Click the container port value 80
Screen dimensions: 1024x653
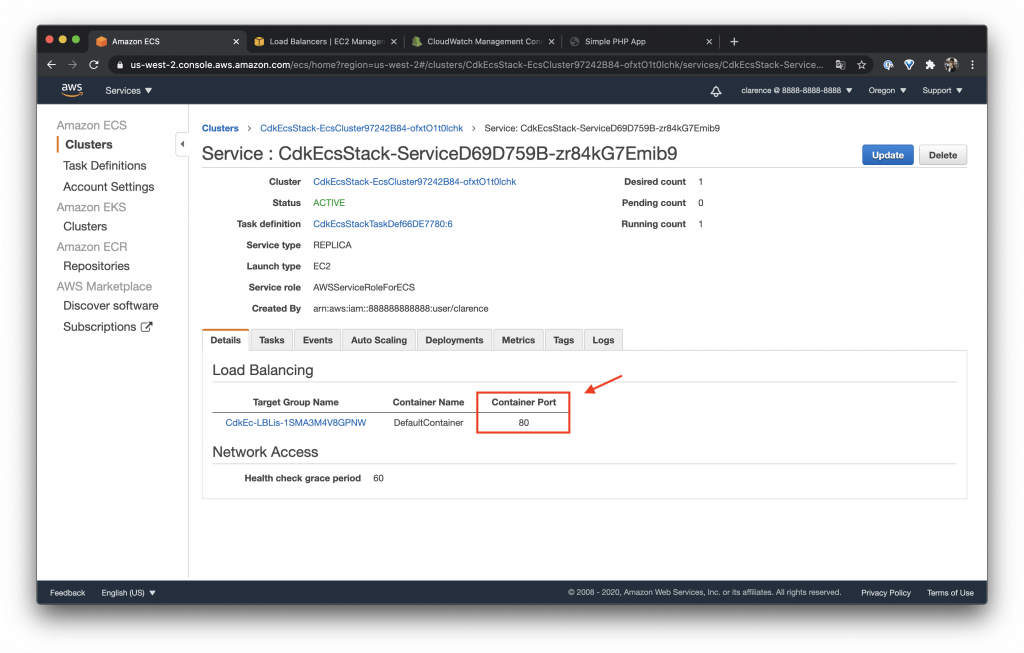coord(524,422)
